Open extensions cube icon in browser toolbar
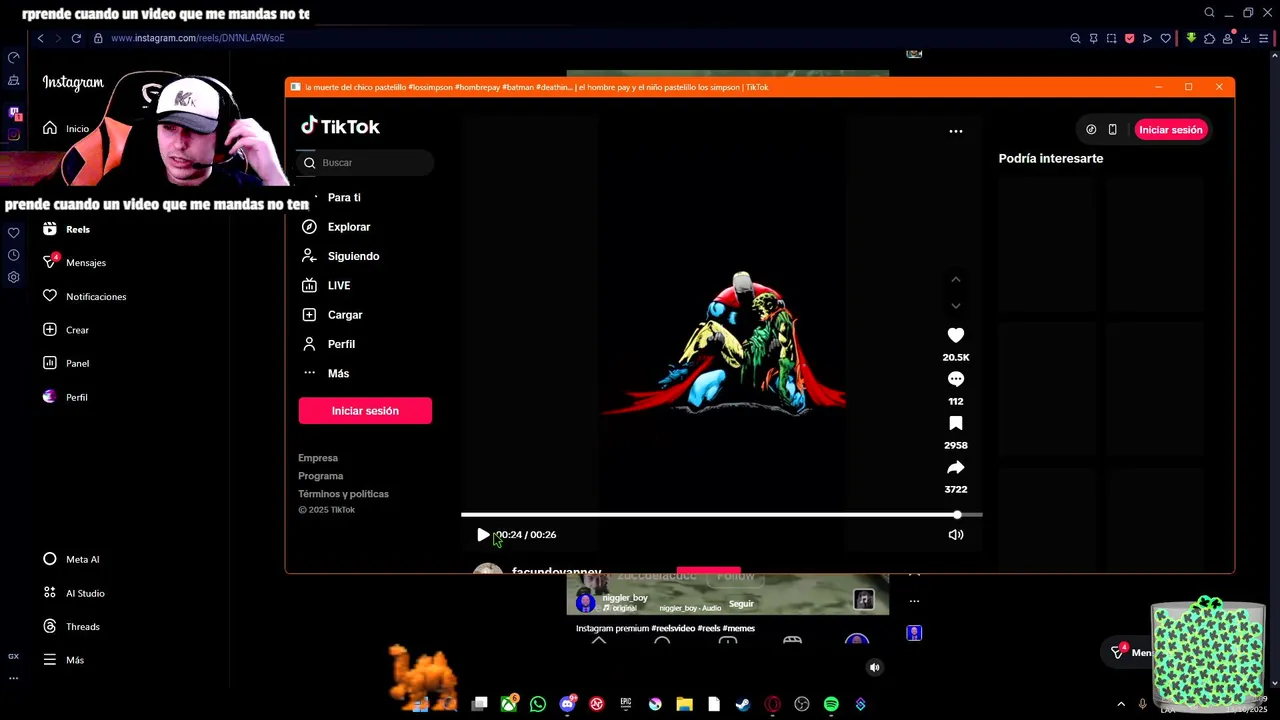 1209,38
